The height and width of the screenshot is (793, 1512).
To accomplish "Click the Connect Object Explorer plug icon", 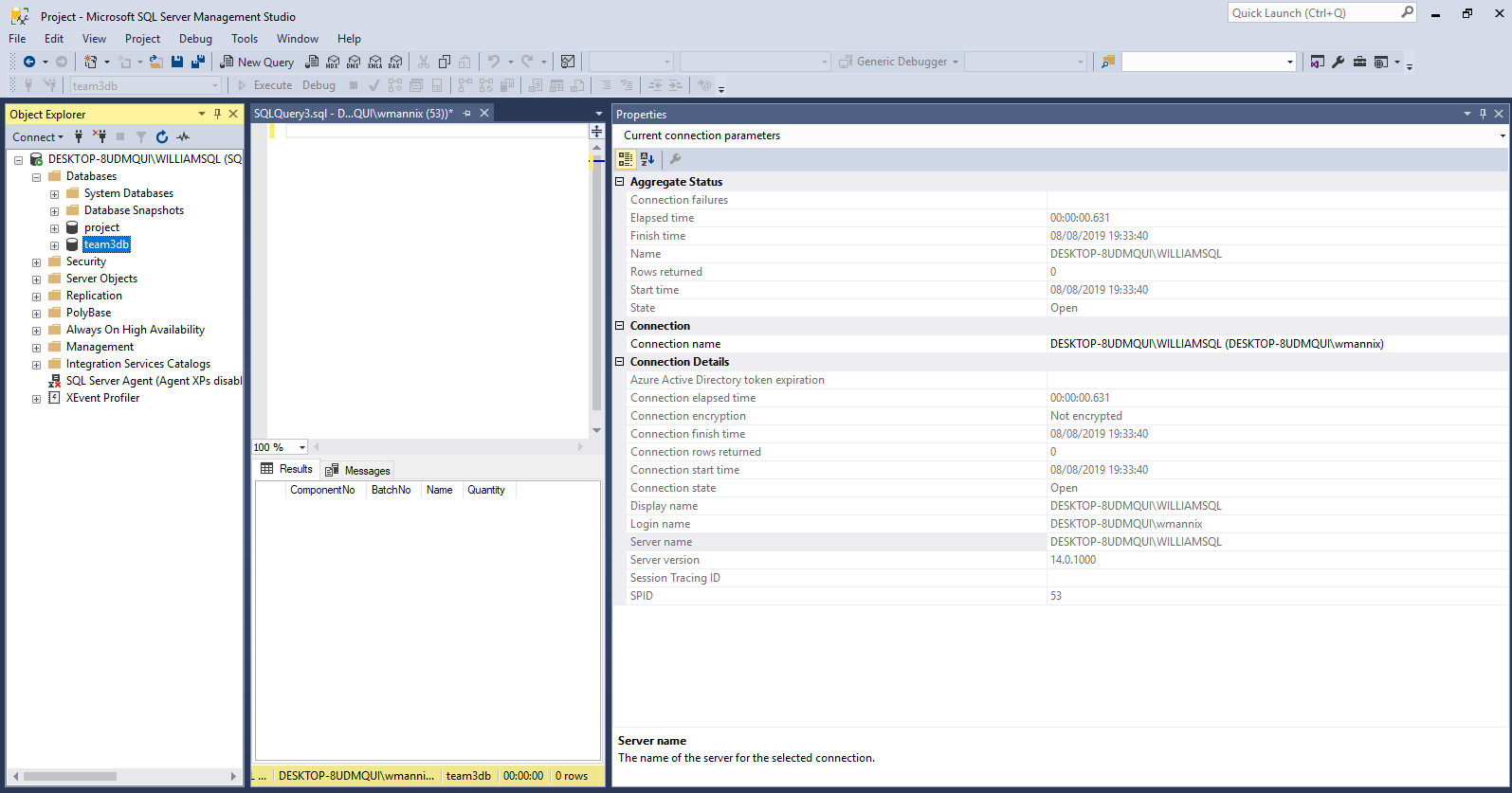I will tap(79, 136).
